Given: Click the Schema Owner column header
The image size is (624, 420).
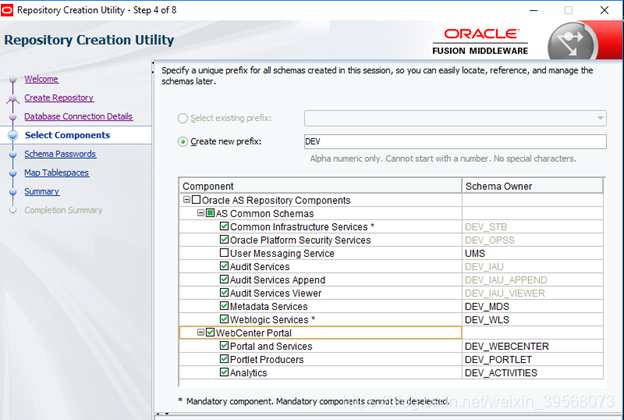Looking at the screenshot, I should pos(532,186).
